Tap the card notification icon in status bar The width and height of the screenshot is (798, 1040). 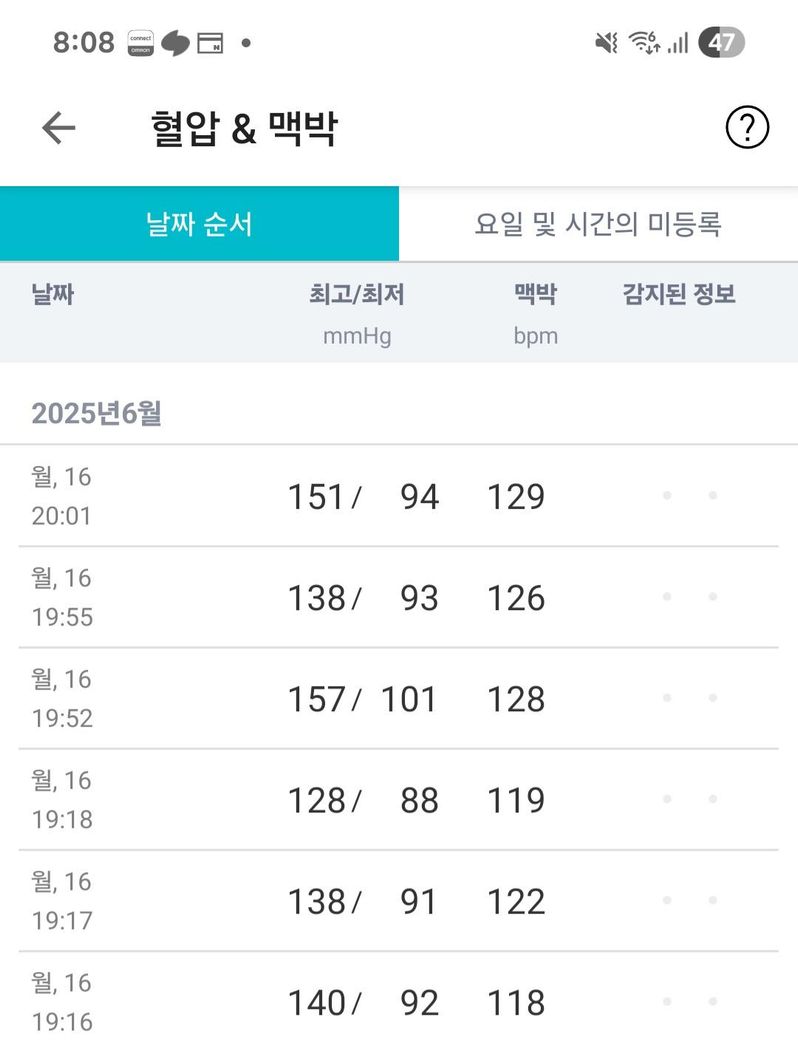click(210, 43)
